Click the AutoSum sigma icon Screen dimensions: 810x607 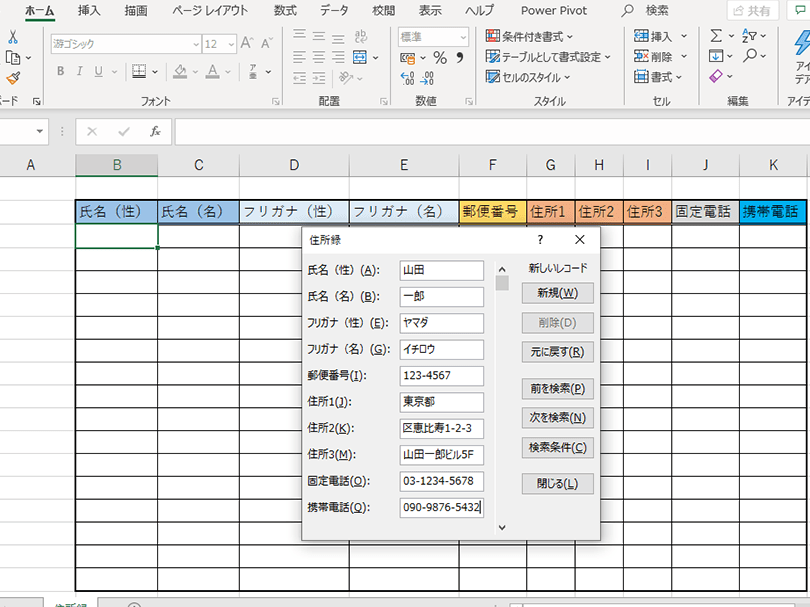pos(716,36)
